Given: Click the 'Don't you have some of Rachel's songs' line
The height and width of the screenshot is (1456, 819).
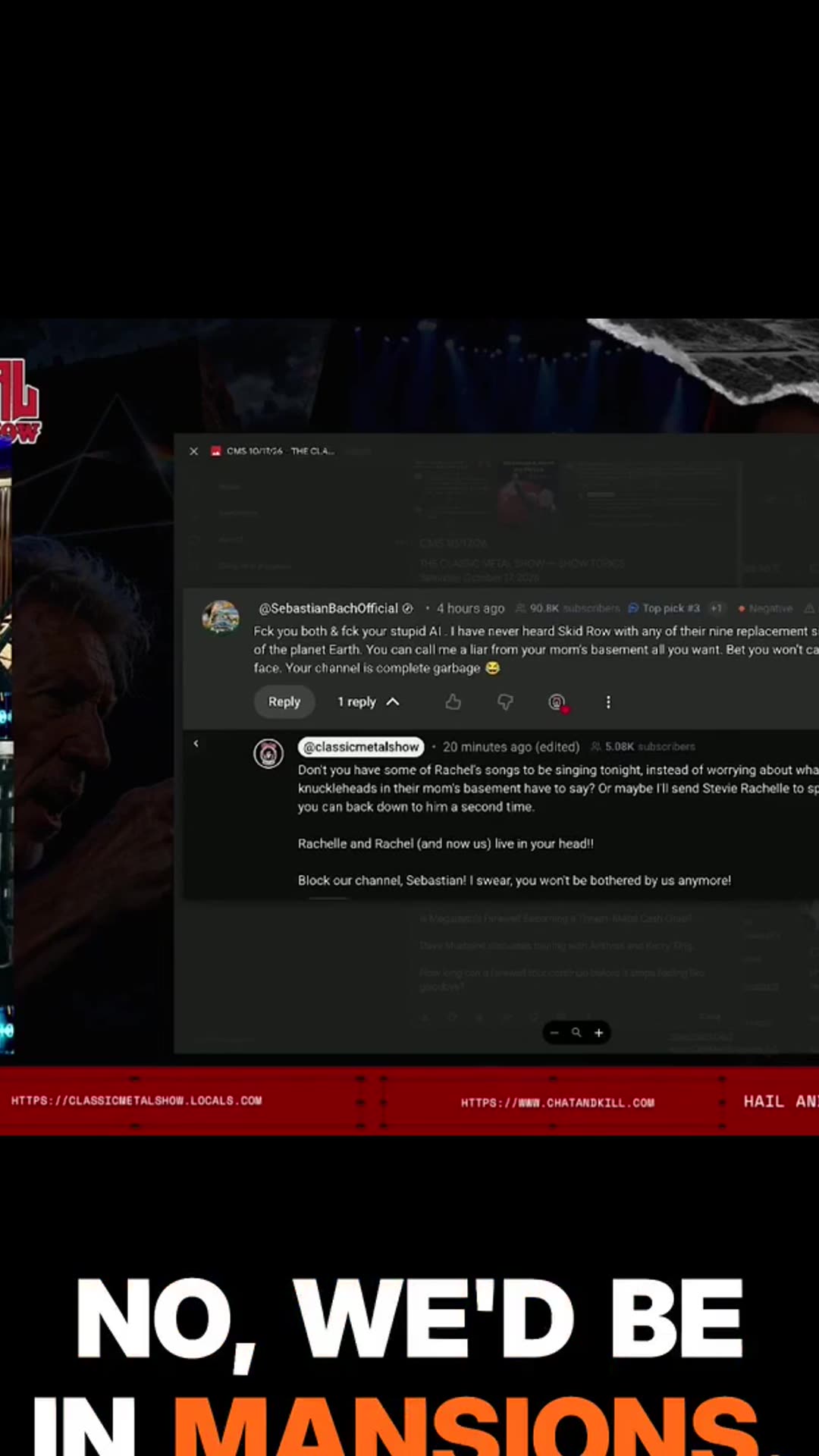Looking at the screenshot, I should [x=558, y=770].
